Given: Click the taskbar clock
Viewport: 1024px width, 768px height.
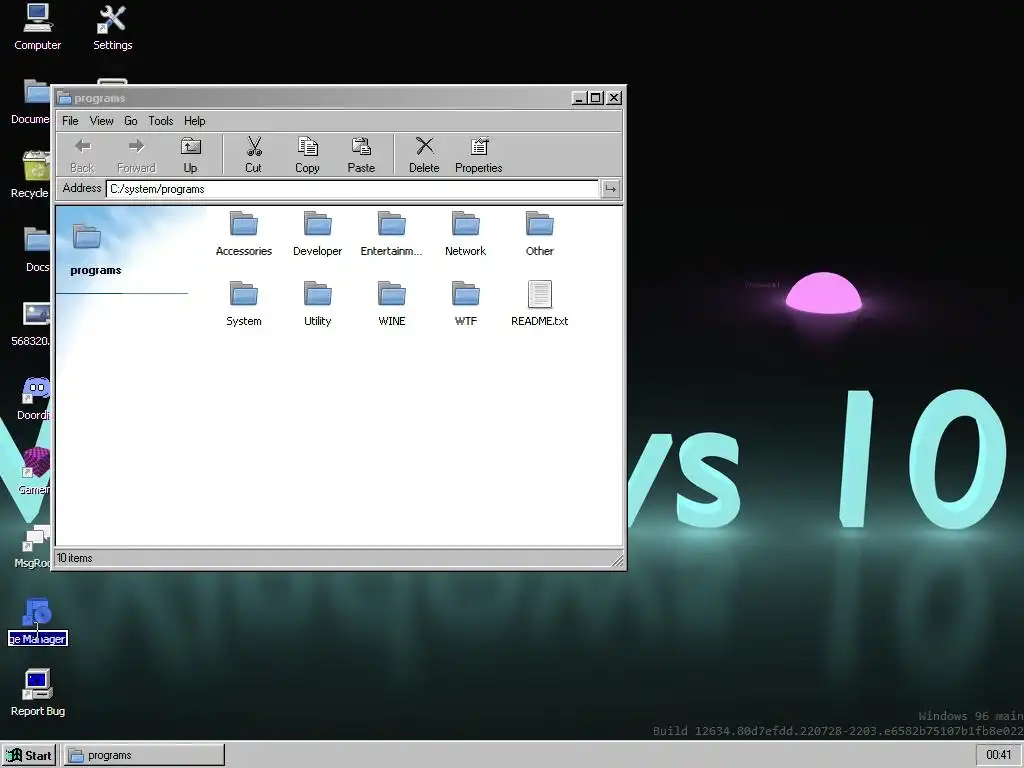Looking at the screenshot, I should [999, 755].
